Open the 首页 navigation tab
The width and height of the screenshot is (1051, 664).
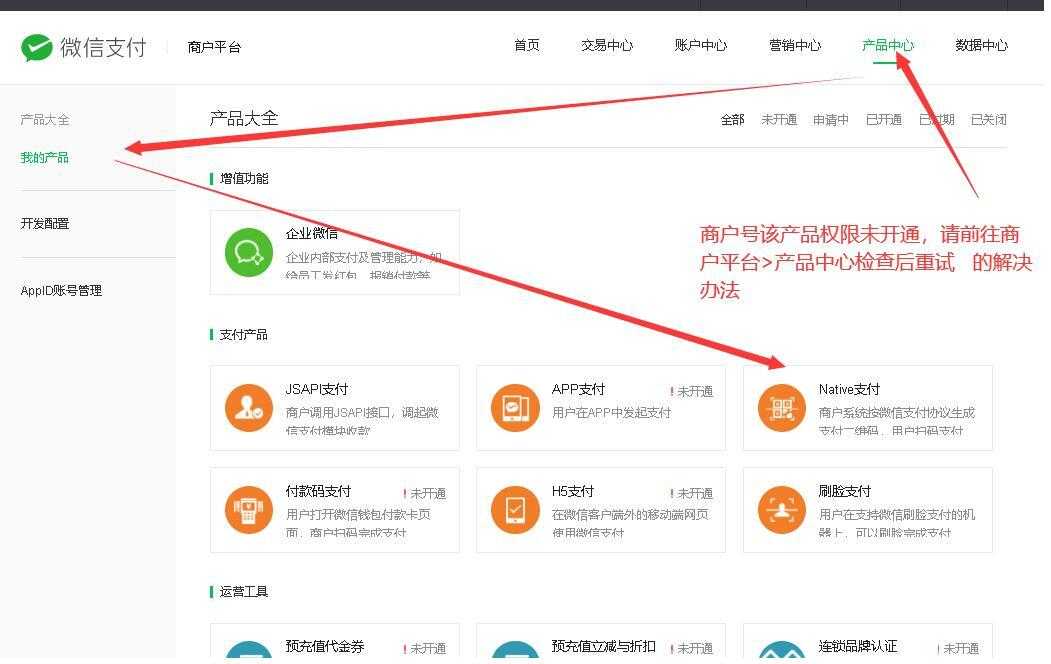527,46
